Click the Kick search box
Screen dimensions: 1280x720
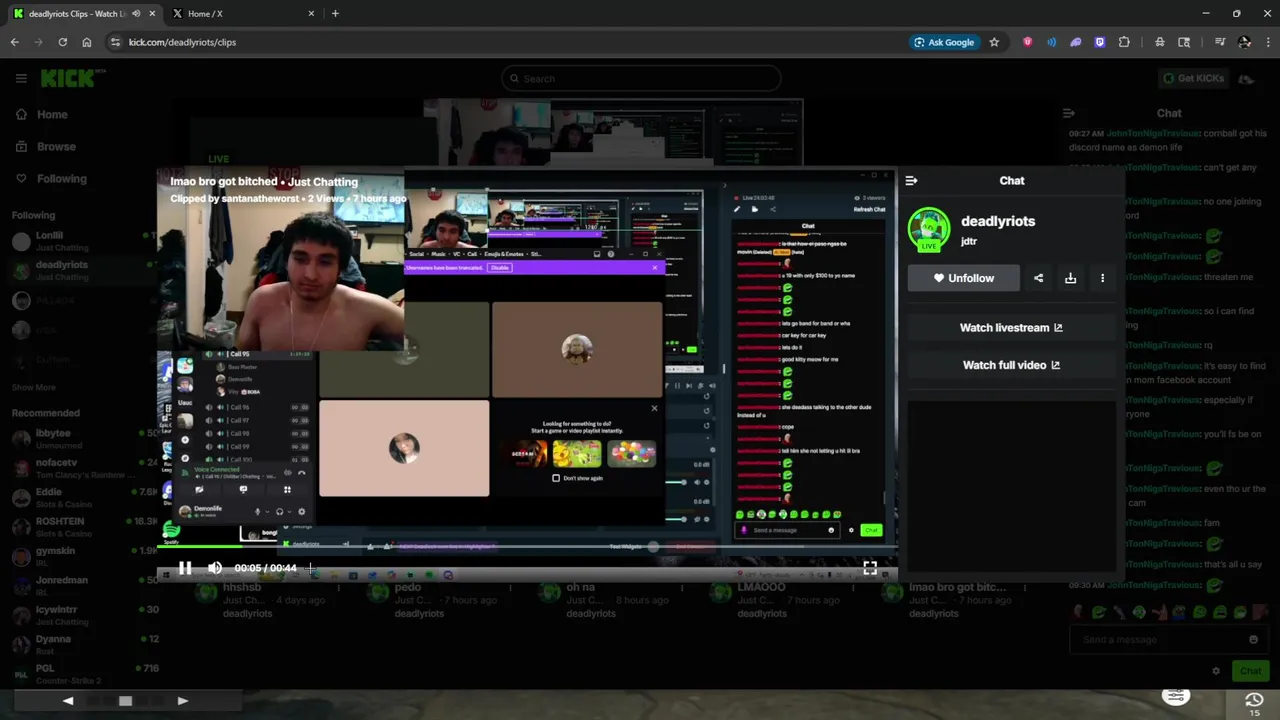[x=641, y=79]
